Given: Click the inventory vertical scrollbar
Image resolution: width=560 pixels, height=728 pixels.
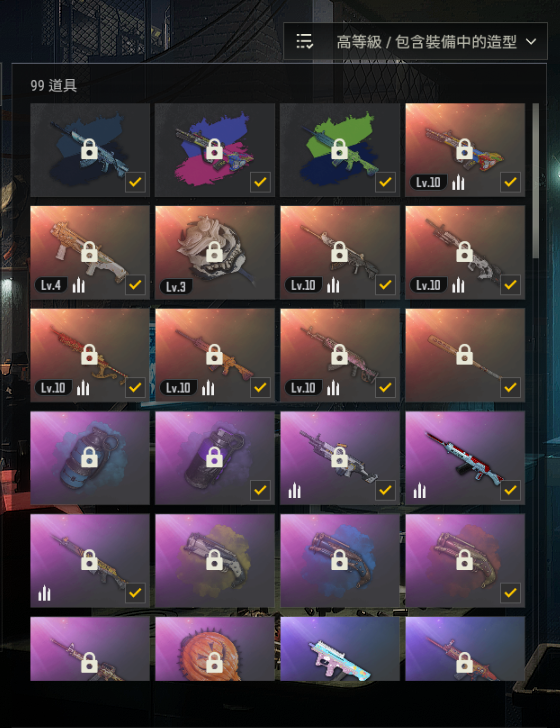Looking at the screenshot, I should pyautogui.click(x=535, y=181).
